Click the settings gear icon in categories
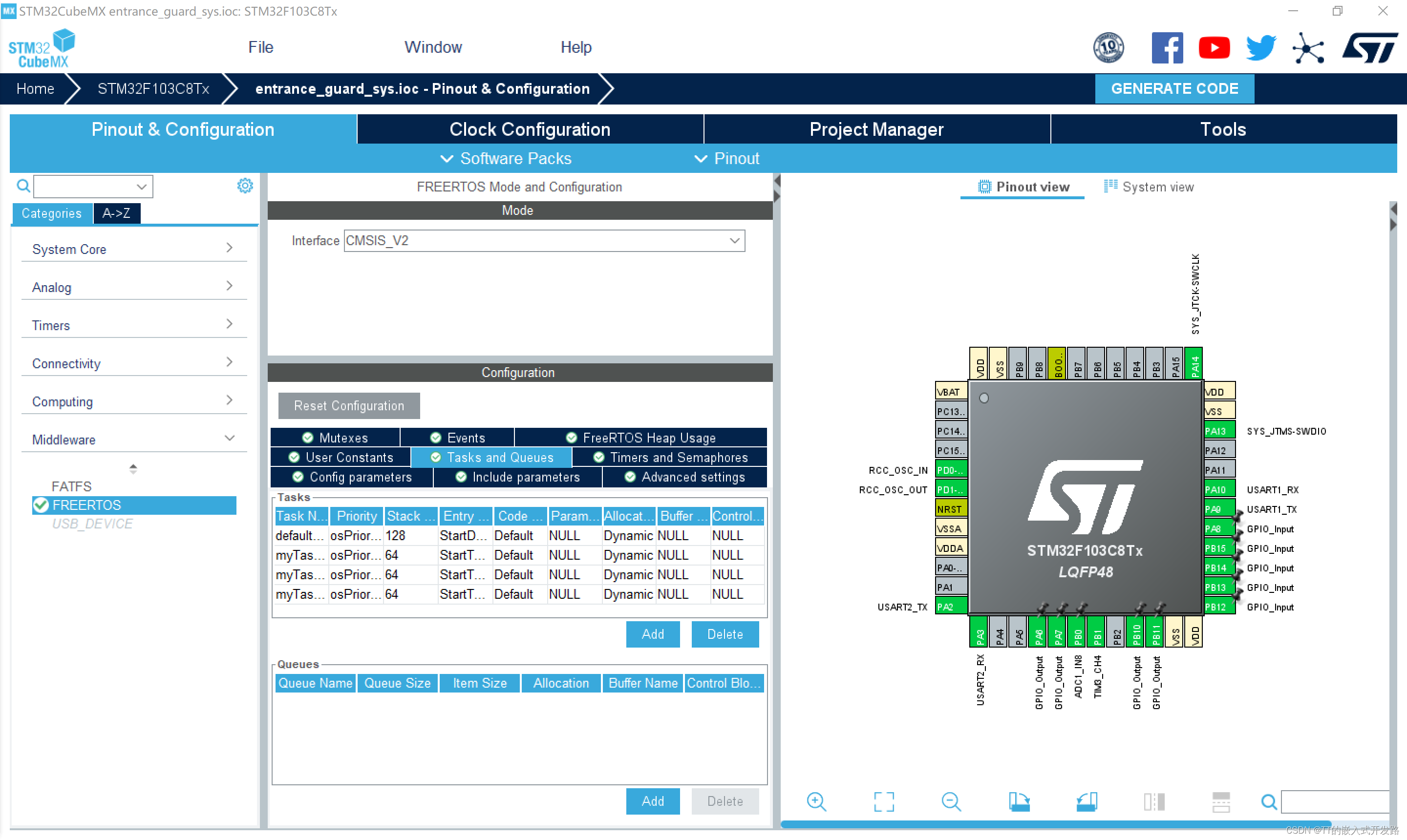Image resolution: width=1407 pixels, height=840 pixels. click(245, 186)
